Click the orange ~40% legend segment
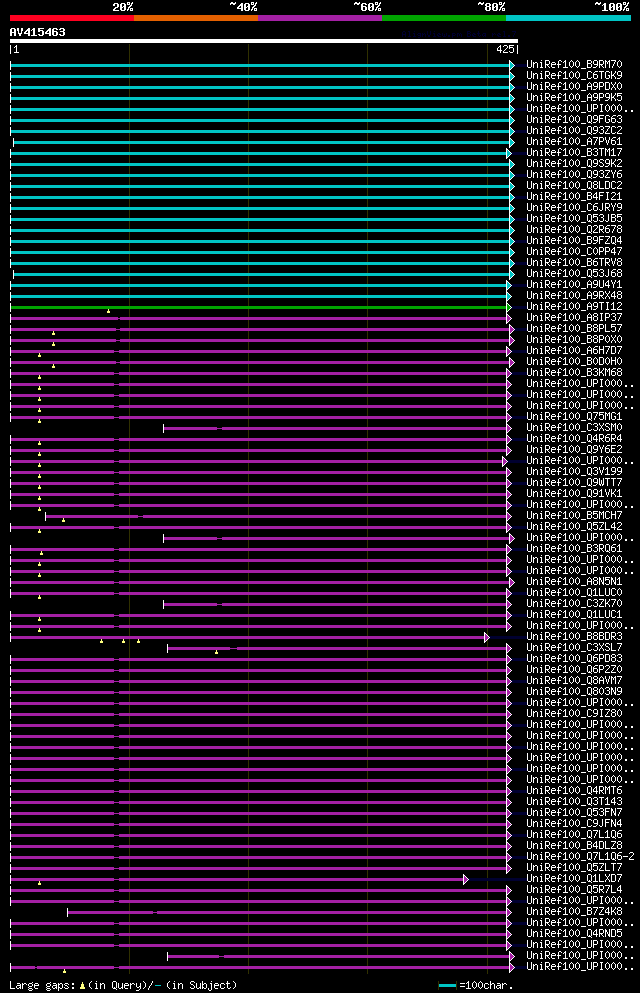 196,18
